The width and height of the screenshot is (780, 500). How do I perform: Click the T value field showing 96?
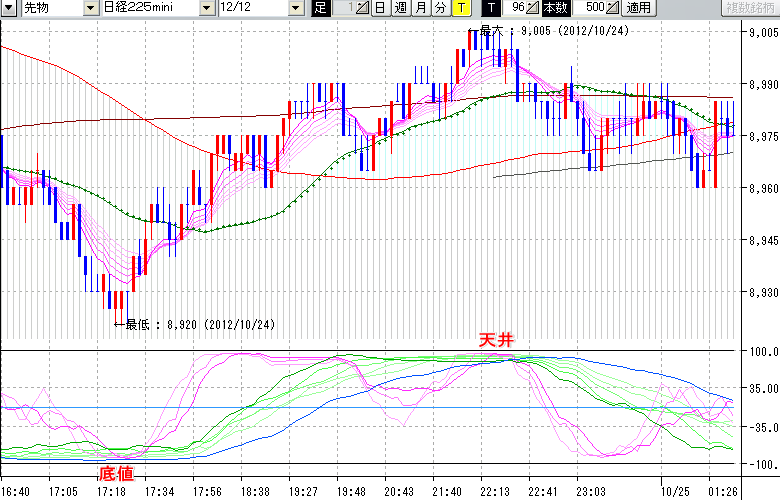click(516, 8)
